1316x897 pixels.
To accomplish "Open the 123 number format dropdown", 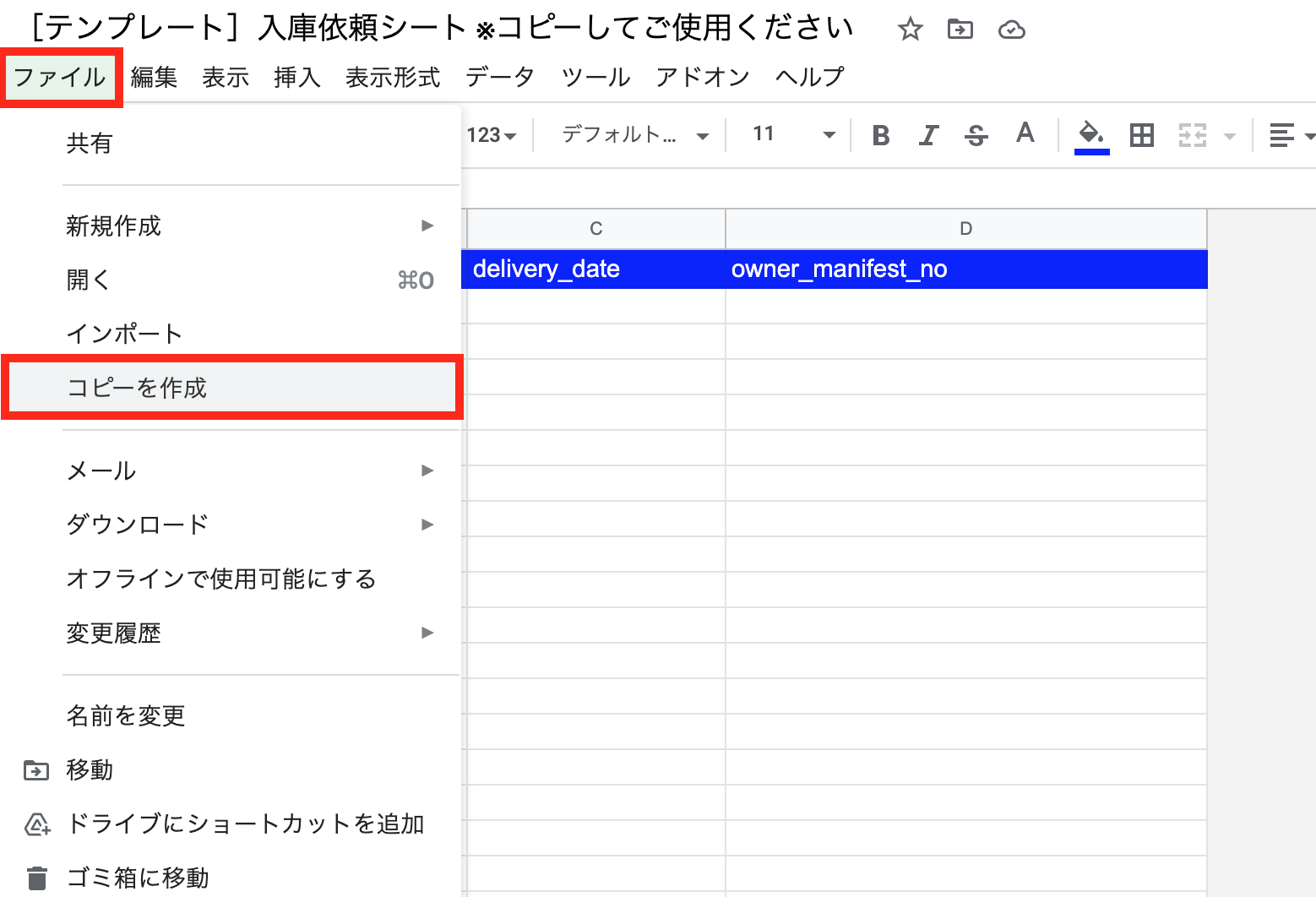I will click(x=492, y=135).
